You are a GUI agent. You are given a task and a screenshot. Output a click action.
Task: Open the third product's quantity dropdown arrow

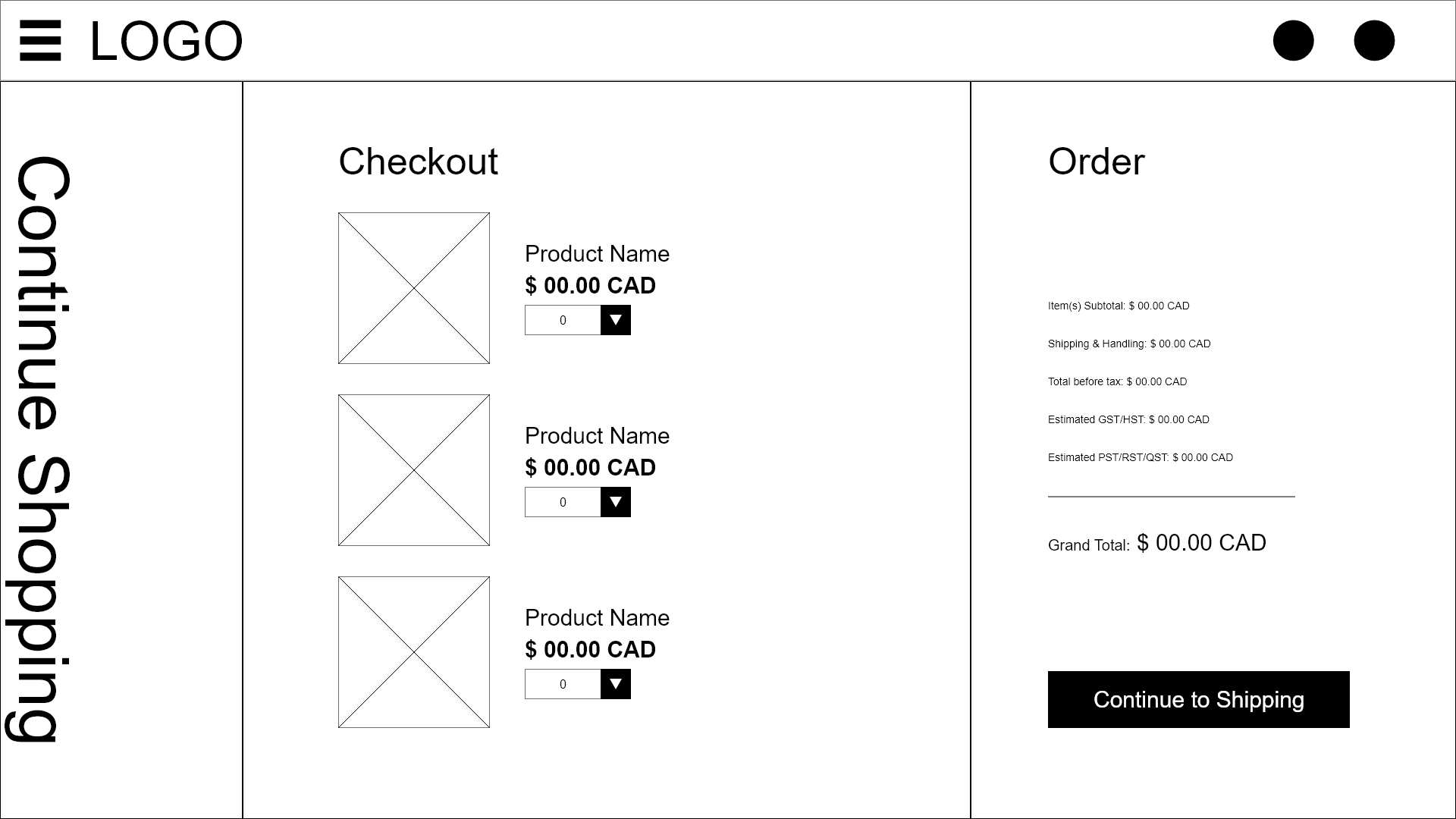coord(616,684)
